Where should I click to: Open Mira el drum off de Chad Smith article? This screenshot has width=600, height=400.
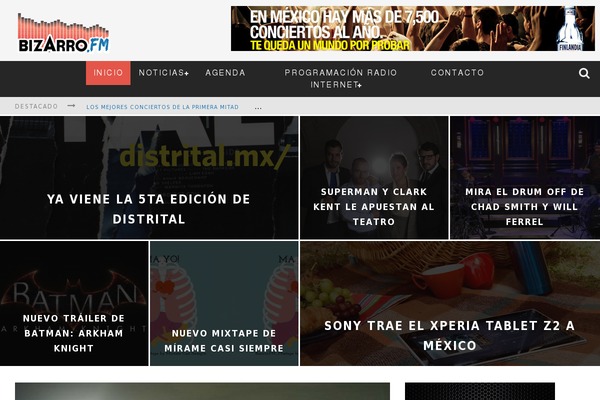525,178
